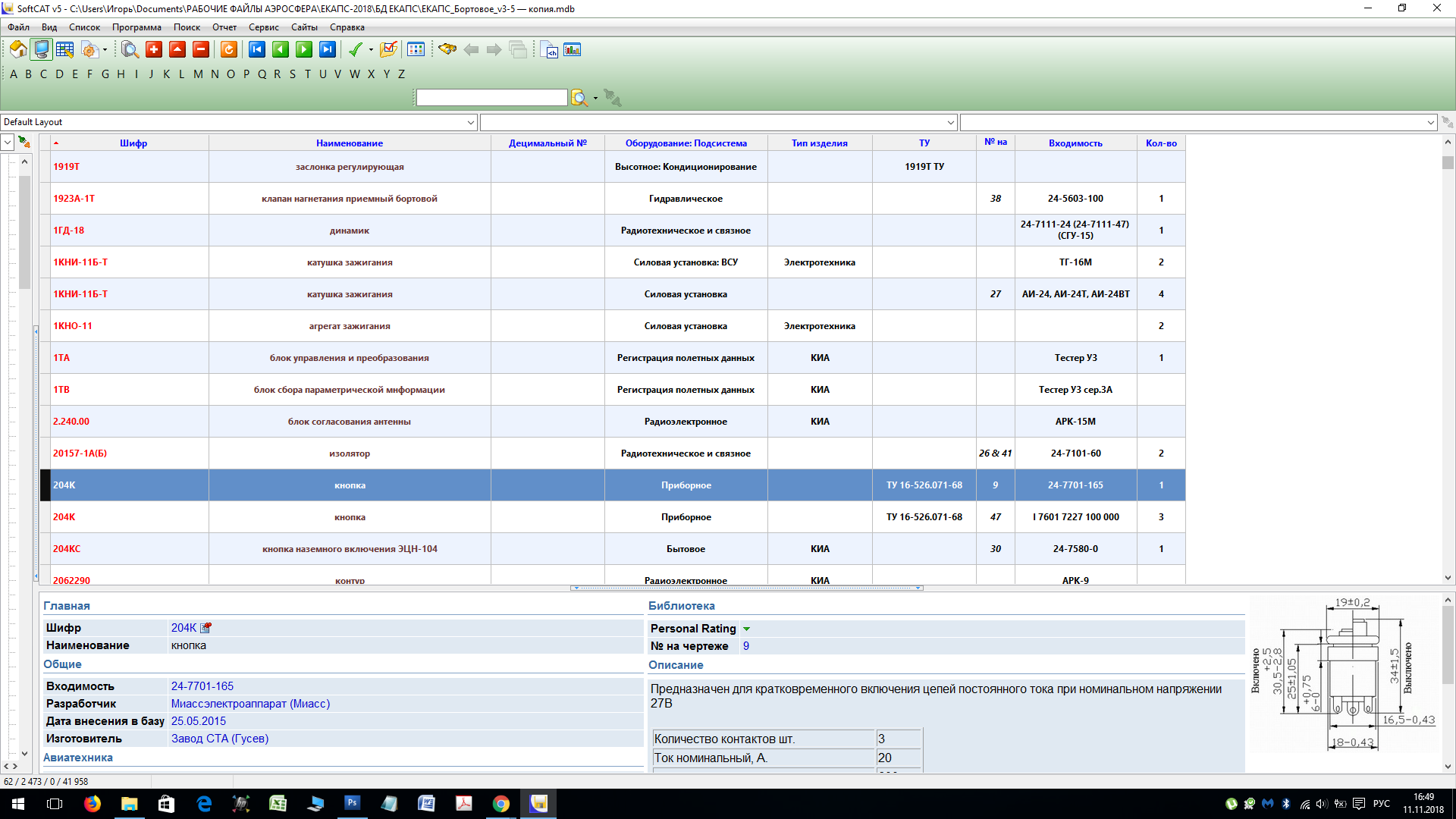Image resolution: width=1456 pixels, height=819 pixels.
Task: Filter list by letter K
Action: point(167,74)
